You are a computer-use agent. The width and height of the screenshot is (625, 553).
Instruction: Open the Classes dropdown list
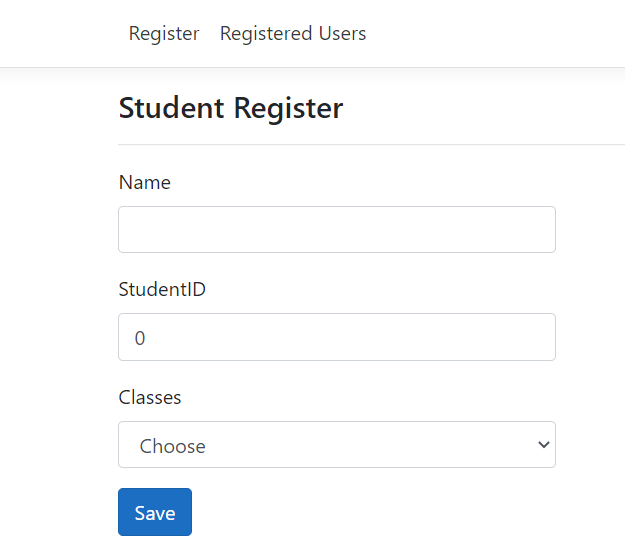336,445
